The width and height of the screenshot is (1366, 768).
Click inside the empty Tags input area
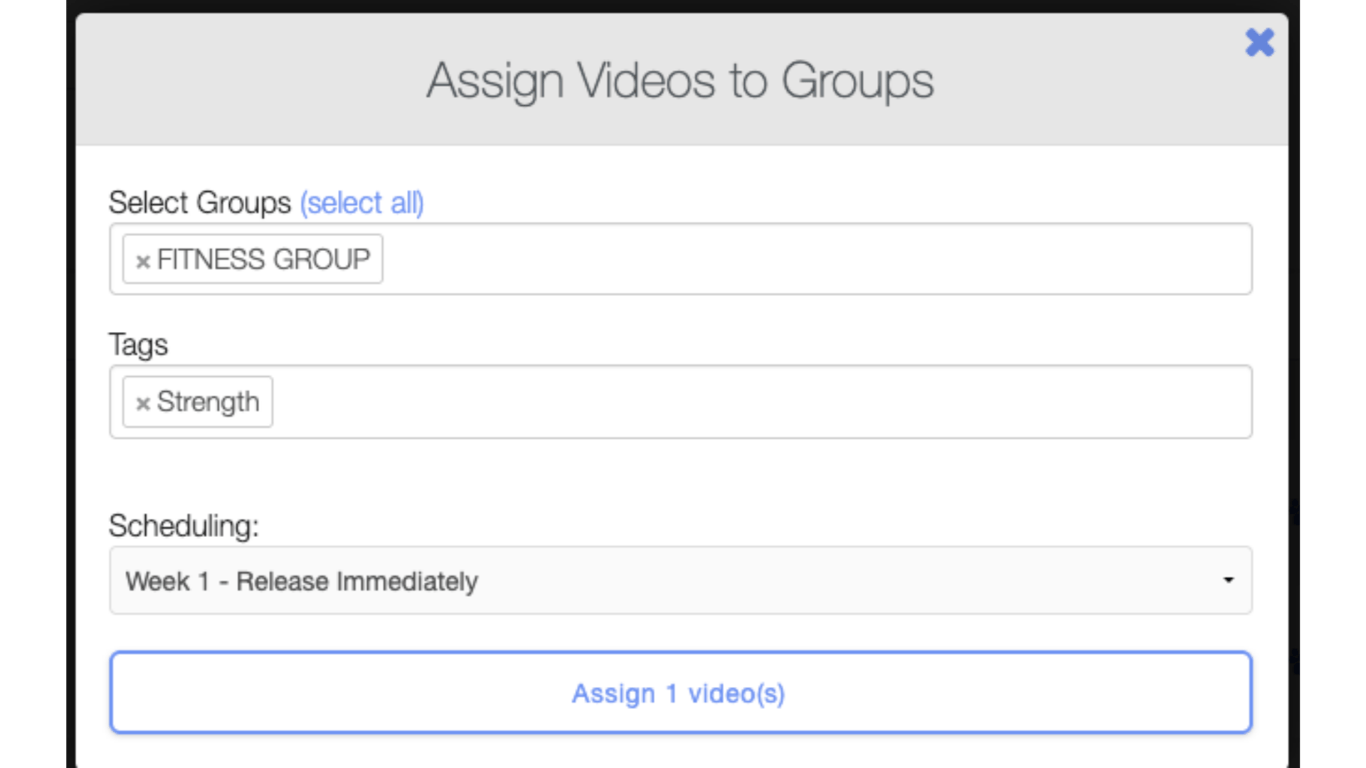point(700,402)
